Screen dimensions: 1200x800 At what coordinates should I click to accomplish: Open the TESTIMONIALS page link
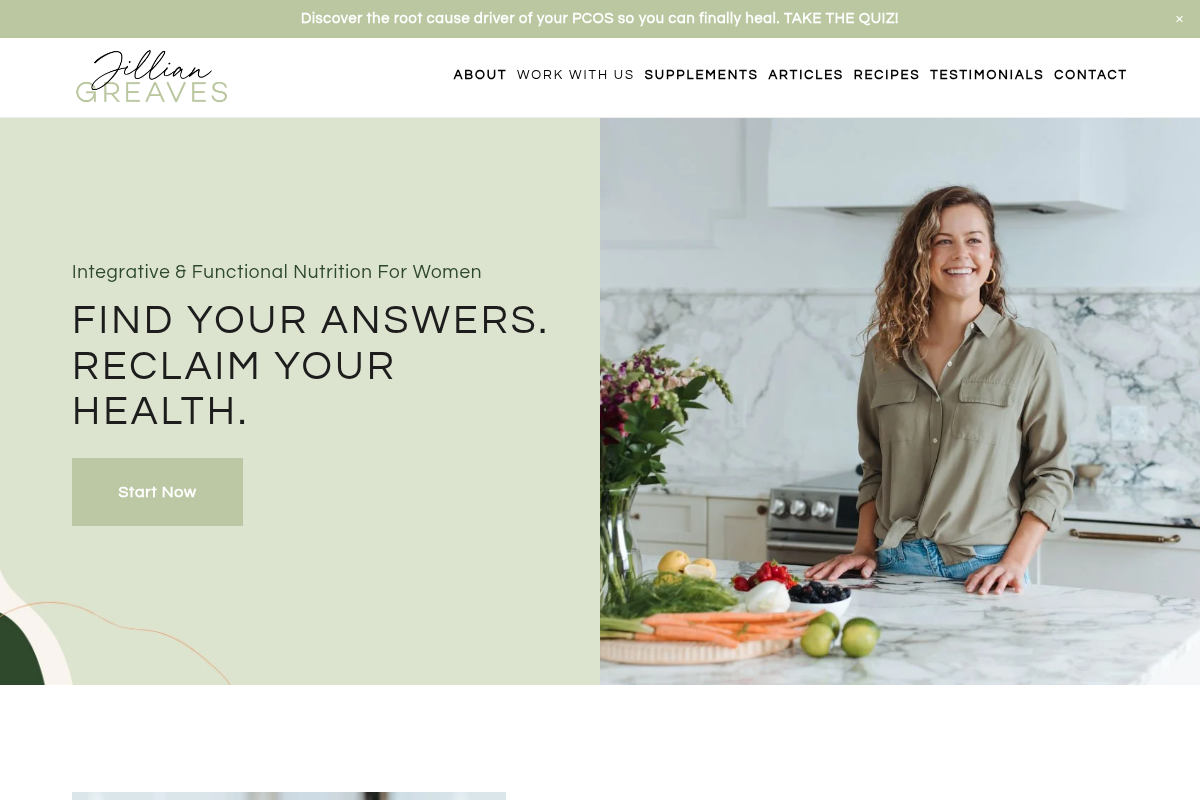986,75
